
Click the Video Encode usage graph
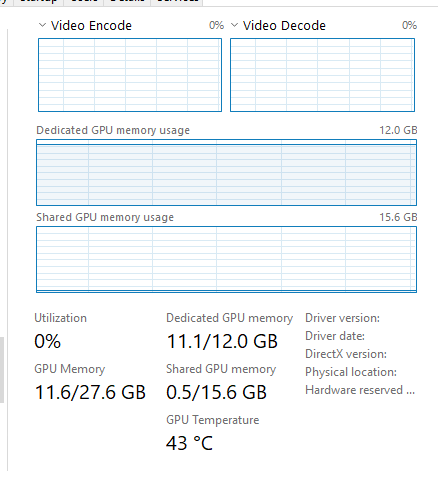(130, 75)
